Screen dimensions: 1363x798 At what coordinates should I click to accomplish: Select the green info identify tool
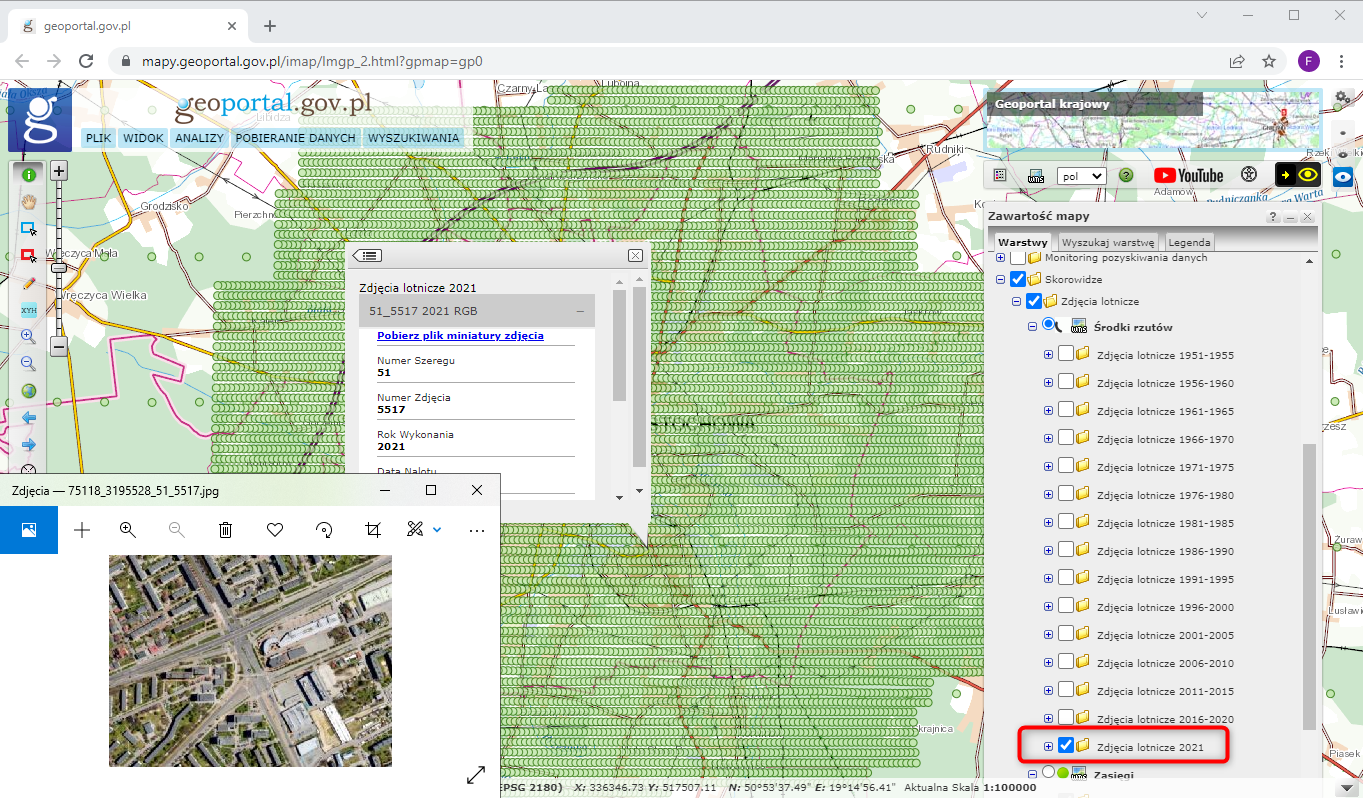(x=29, y=174)
